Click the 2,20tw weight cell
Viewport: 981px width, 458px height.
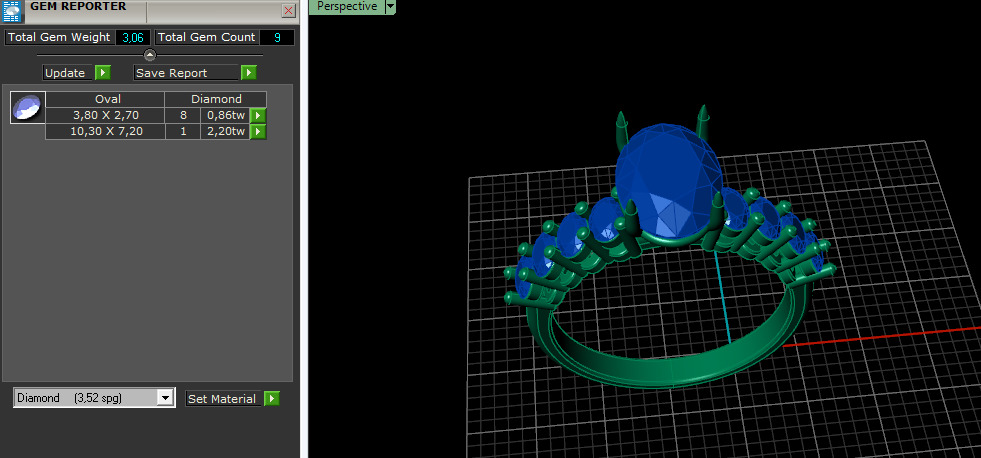coord(225,131)
